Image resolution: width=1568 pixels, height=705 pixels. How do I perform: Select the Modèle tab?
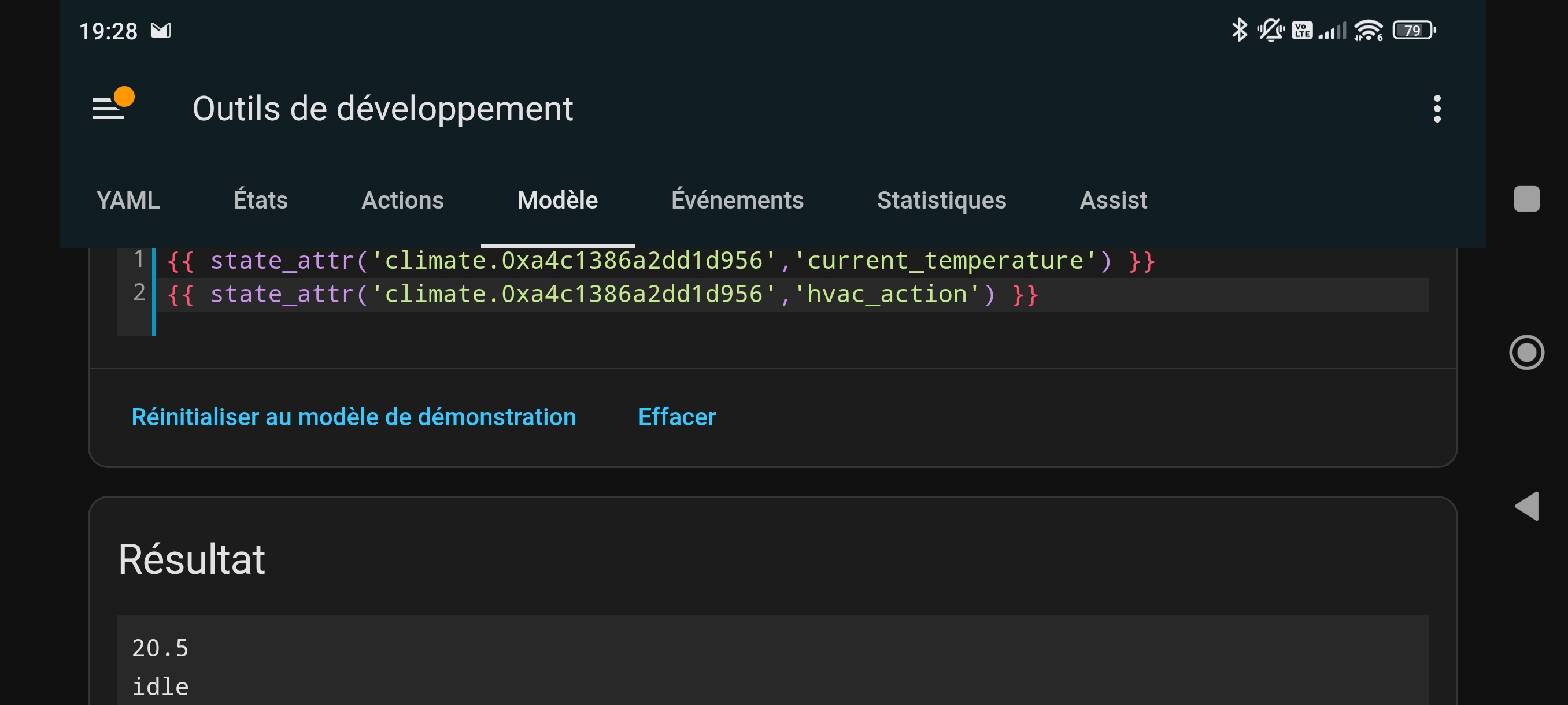pyautogui.click(x=557, y=200)
